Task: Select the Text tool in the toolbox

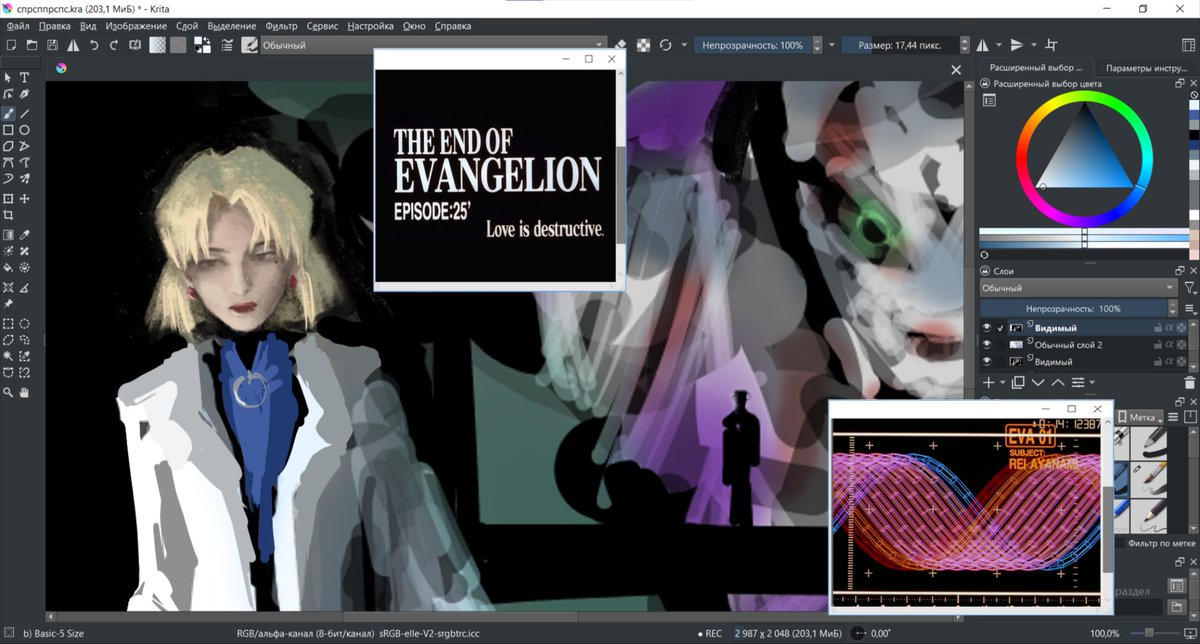Action: click(25, 77)
